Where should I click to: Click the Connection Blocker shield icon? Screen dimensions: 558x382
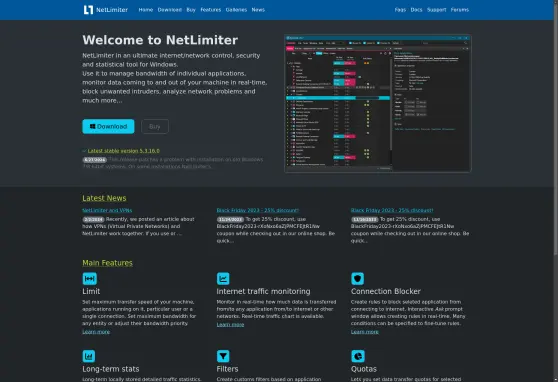point(358,278)
